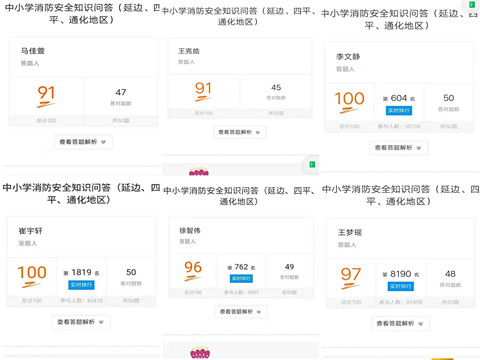Open 实时排行 under rank 第762名
Screen dimensions: 480x360
click(x=241, y=278)
